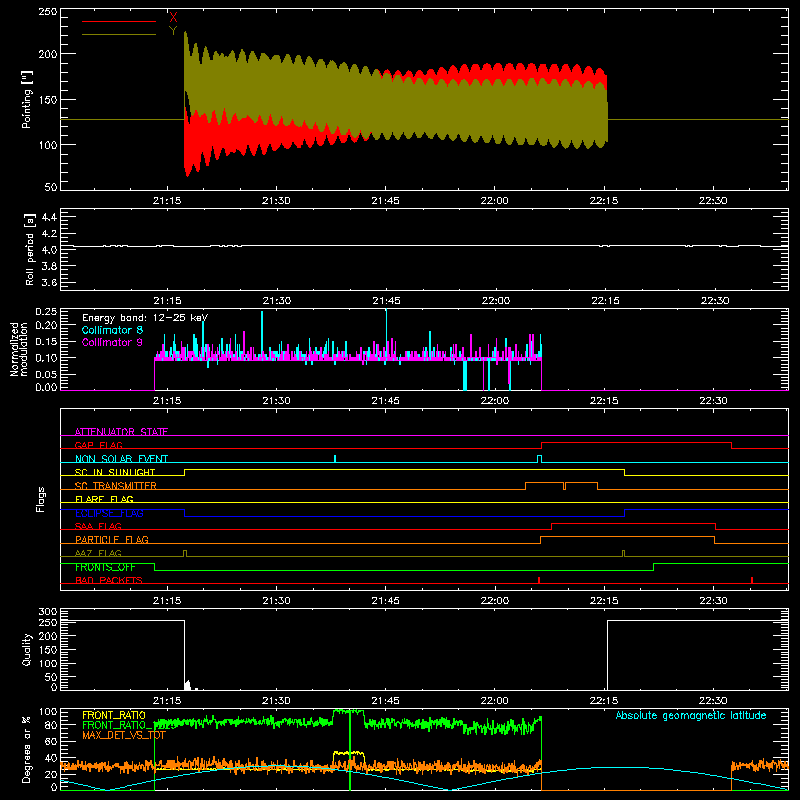Select the Collimator 9 legend entry
The height and width of the screenshot is (800, 800).
pyautogui.click(x=112, y=342)
